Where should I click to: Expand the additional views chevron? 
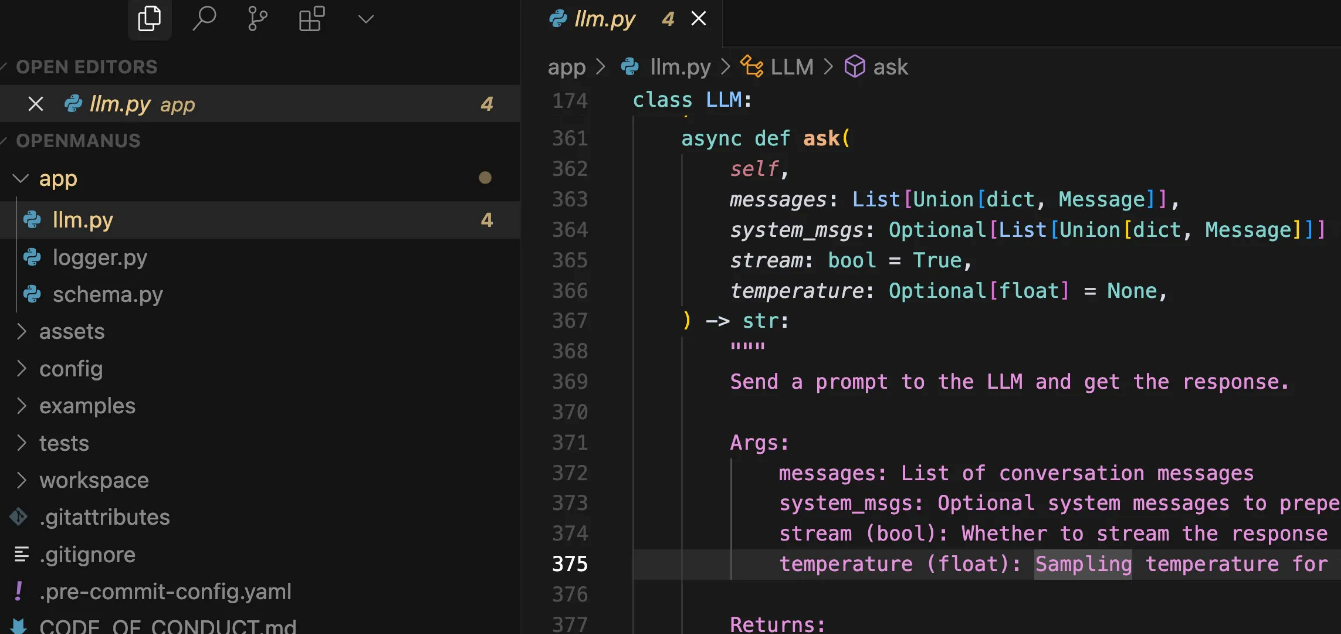pos(366,19)
